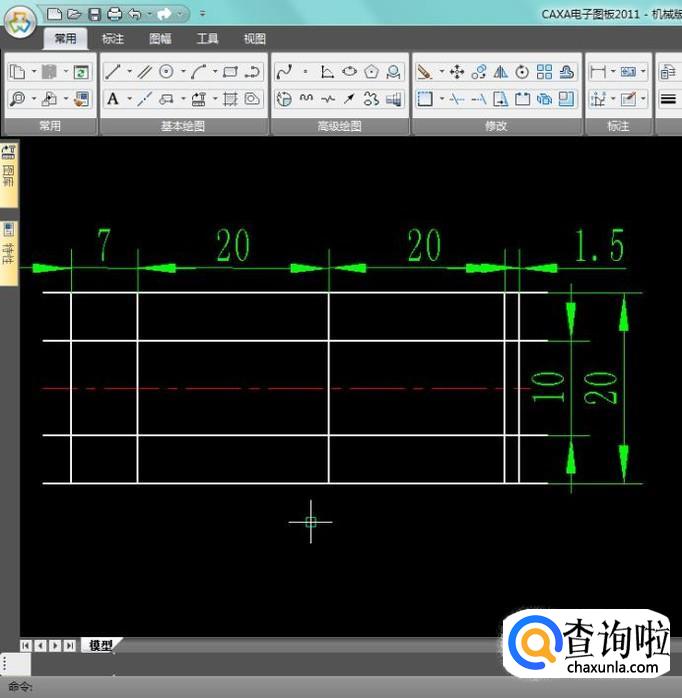Click the Rectangle drawing tool

pos(230,72)
